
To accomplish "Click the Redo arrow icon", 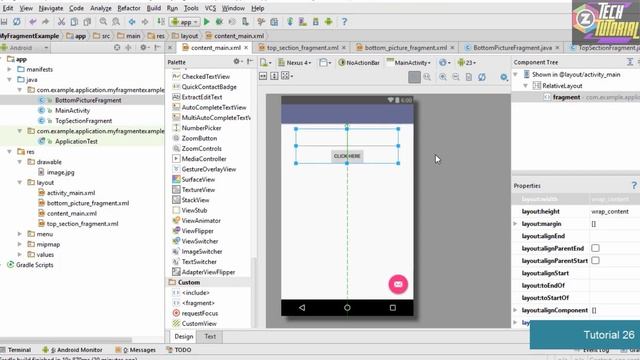I will (x=45, y=22).
